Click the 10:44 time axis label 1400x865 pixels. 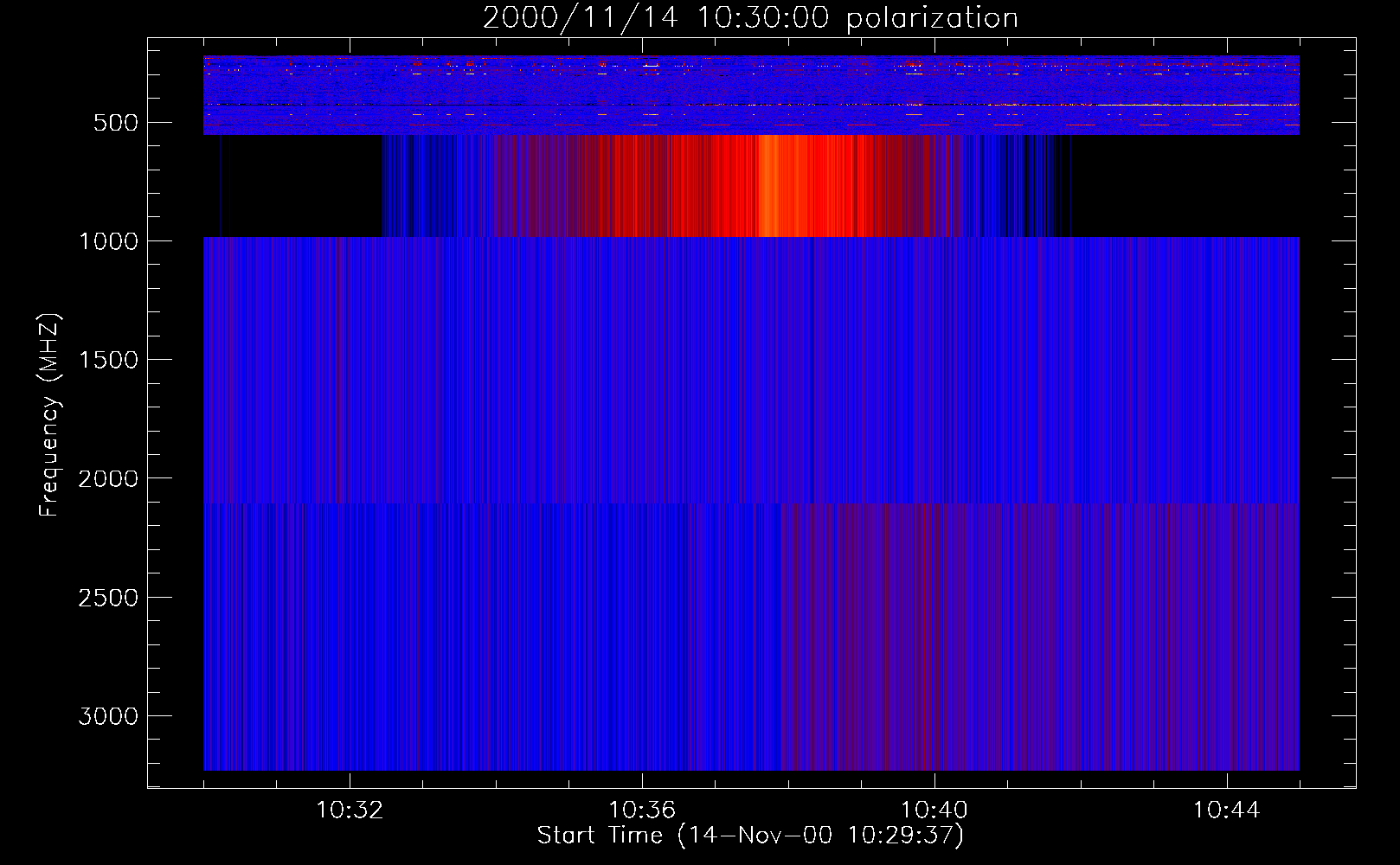coord(1226,811)
